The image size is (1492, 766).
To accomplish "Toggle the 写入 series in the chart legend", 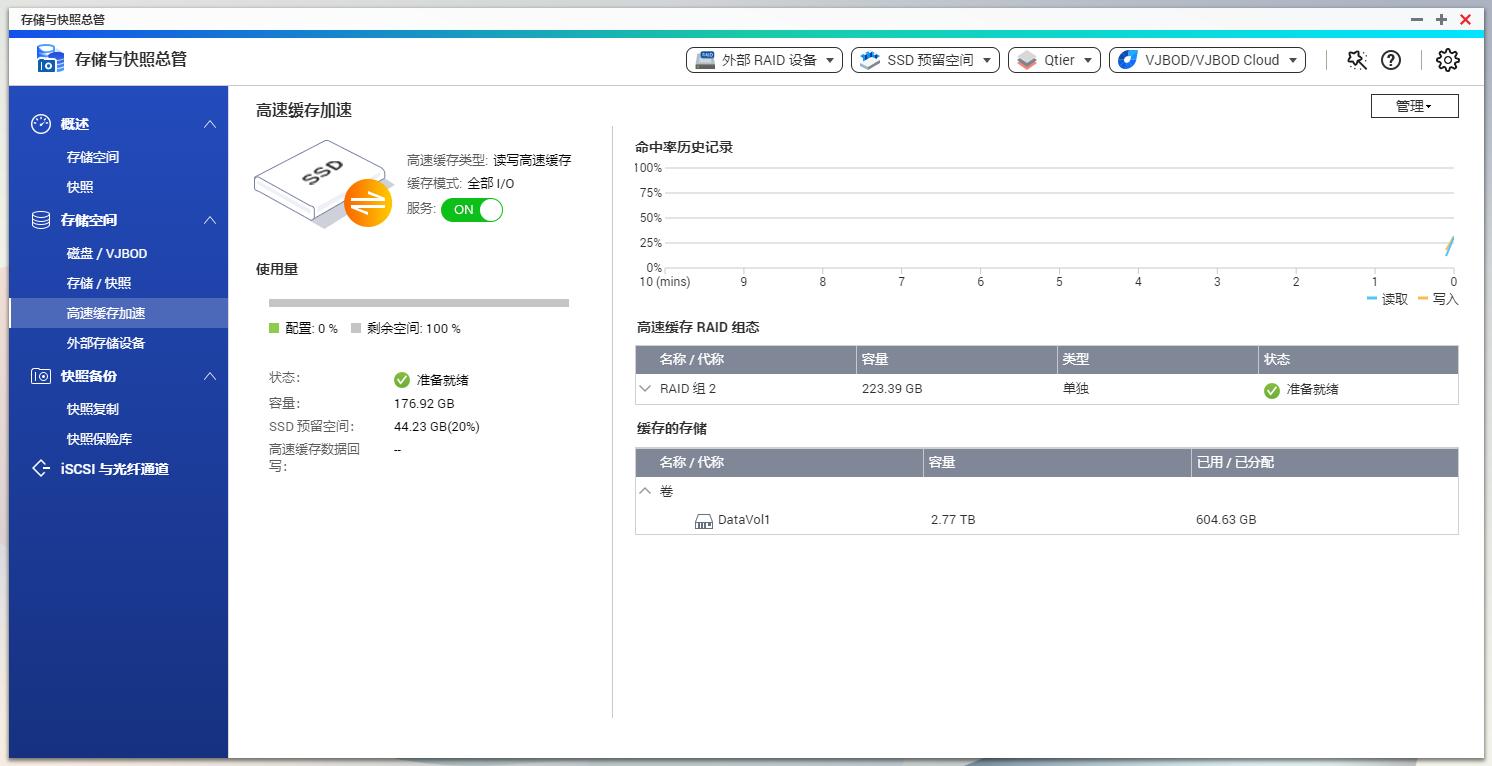I will [x=1439, y=298].
